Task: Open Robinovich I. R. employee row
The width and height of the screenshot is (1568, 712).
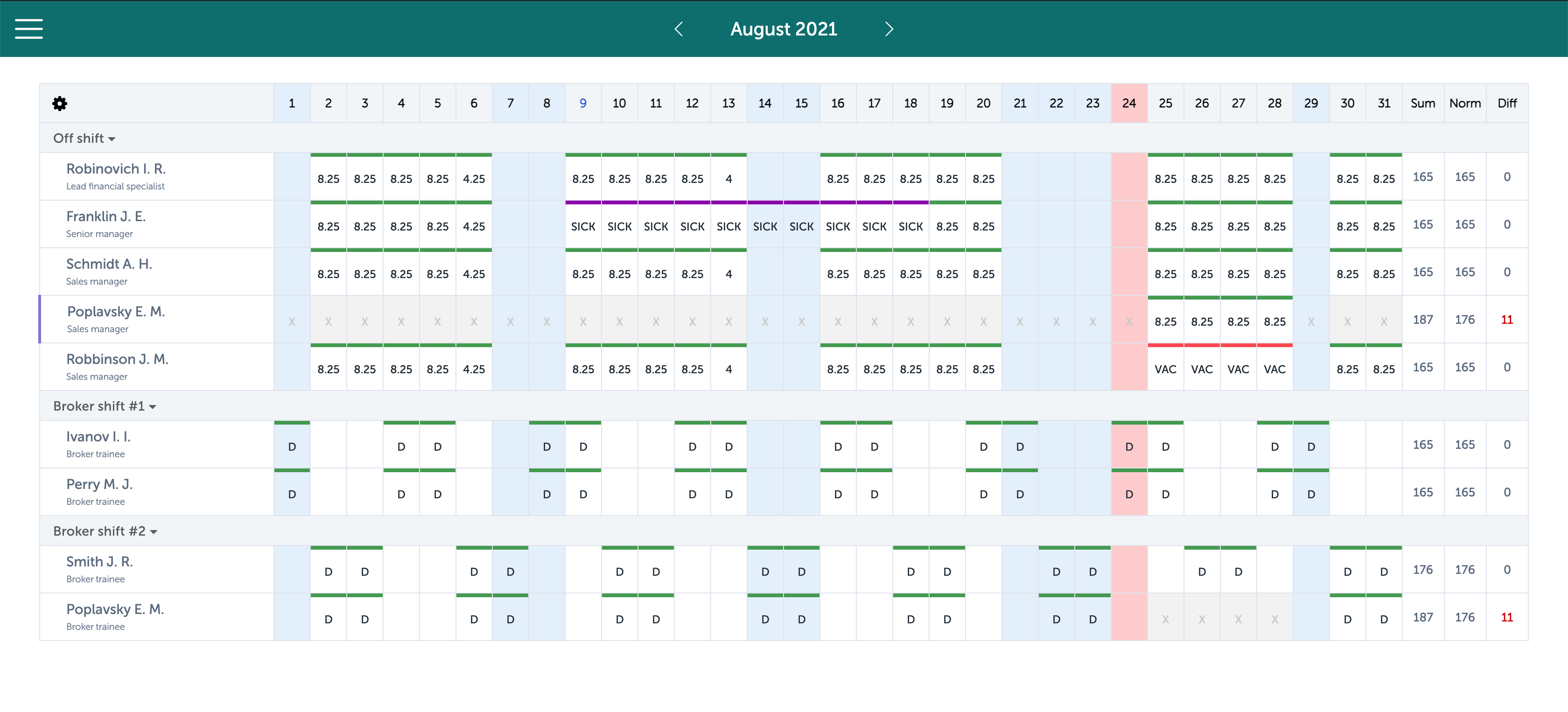Action: pyautogui.click(x=116, y=169)
